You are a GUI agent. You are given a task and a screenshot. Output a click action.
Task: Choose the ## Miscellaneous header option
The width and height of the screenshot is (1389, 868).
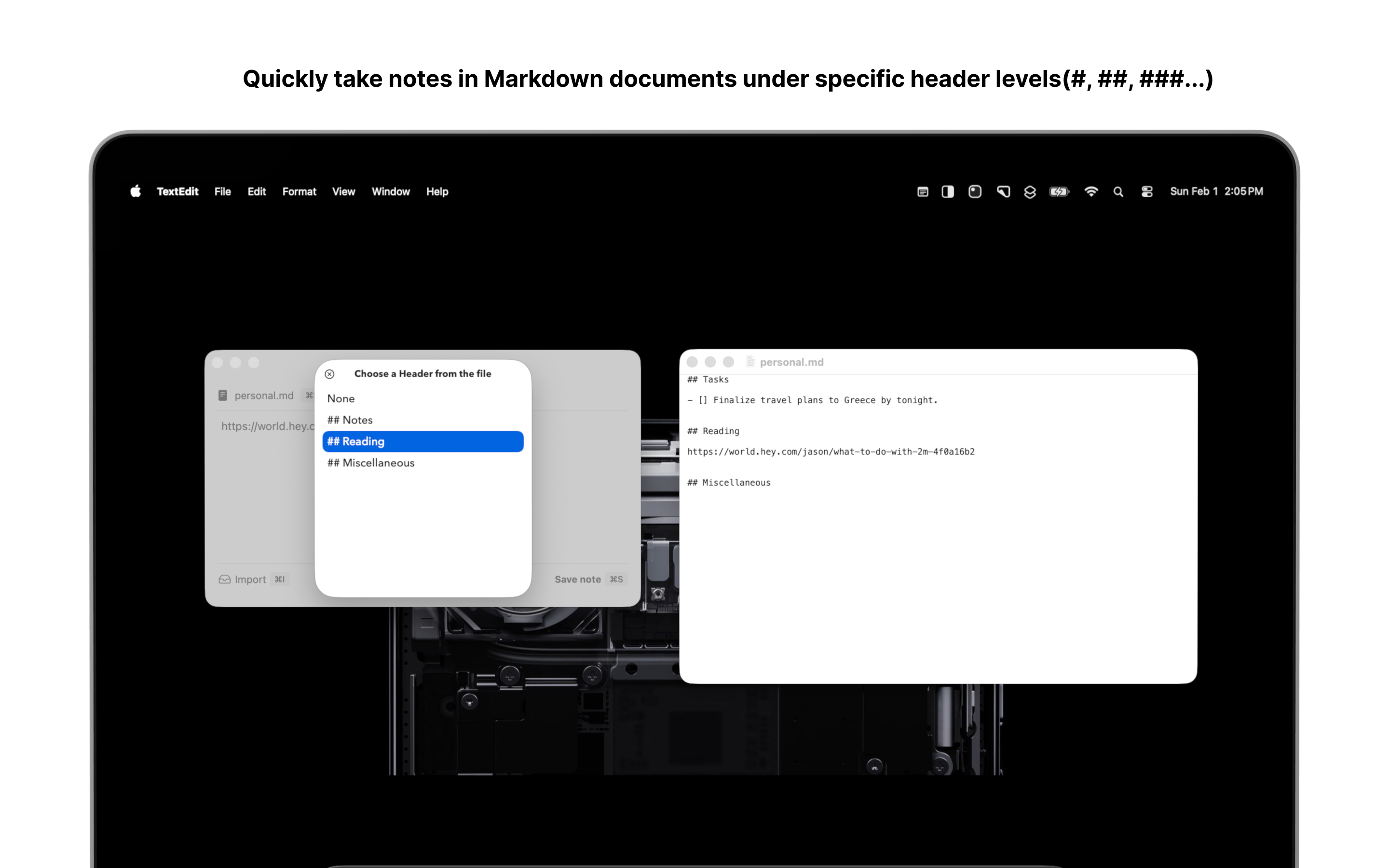point(370,463)
